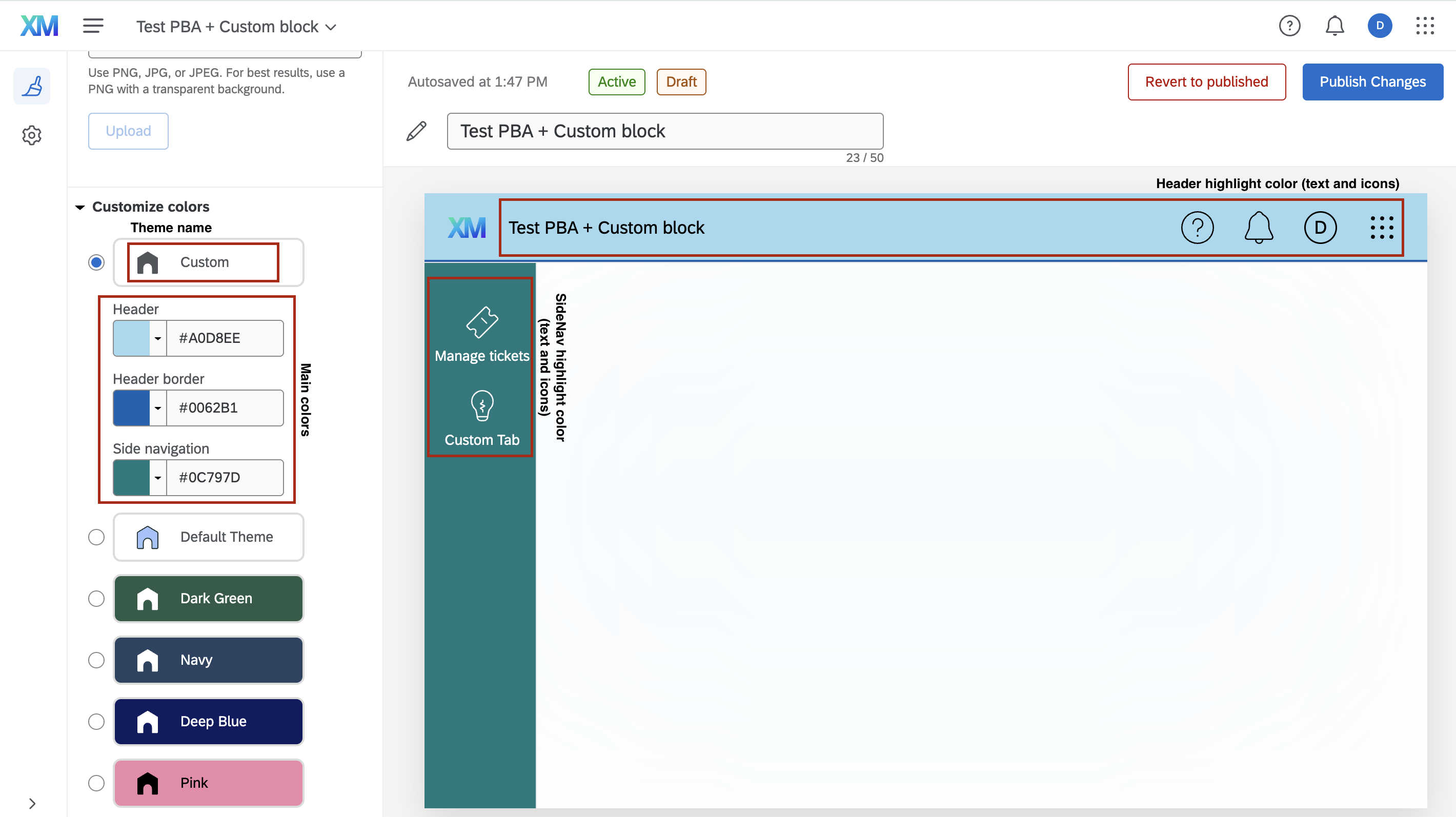The height and width of the screenshot is (817, 1456).
Task: Select the Dark Green radio button
Action: [x=97, y=599]
